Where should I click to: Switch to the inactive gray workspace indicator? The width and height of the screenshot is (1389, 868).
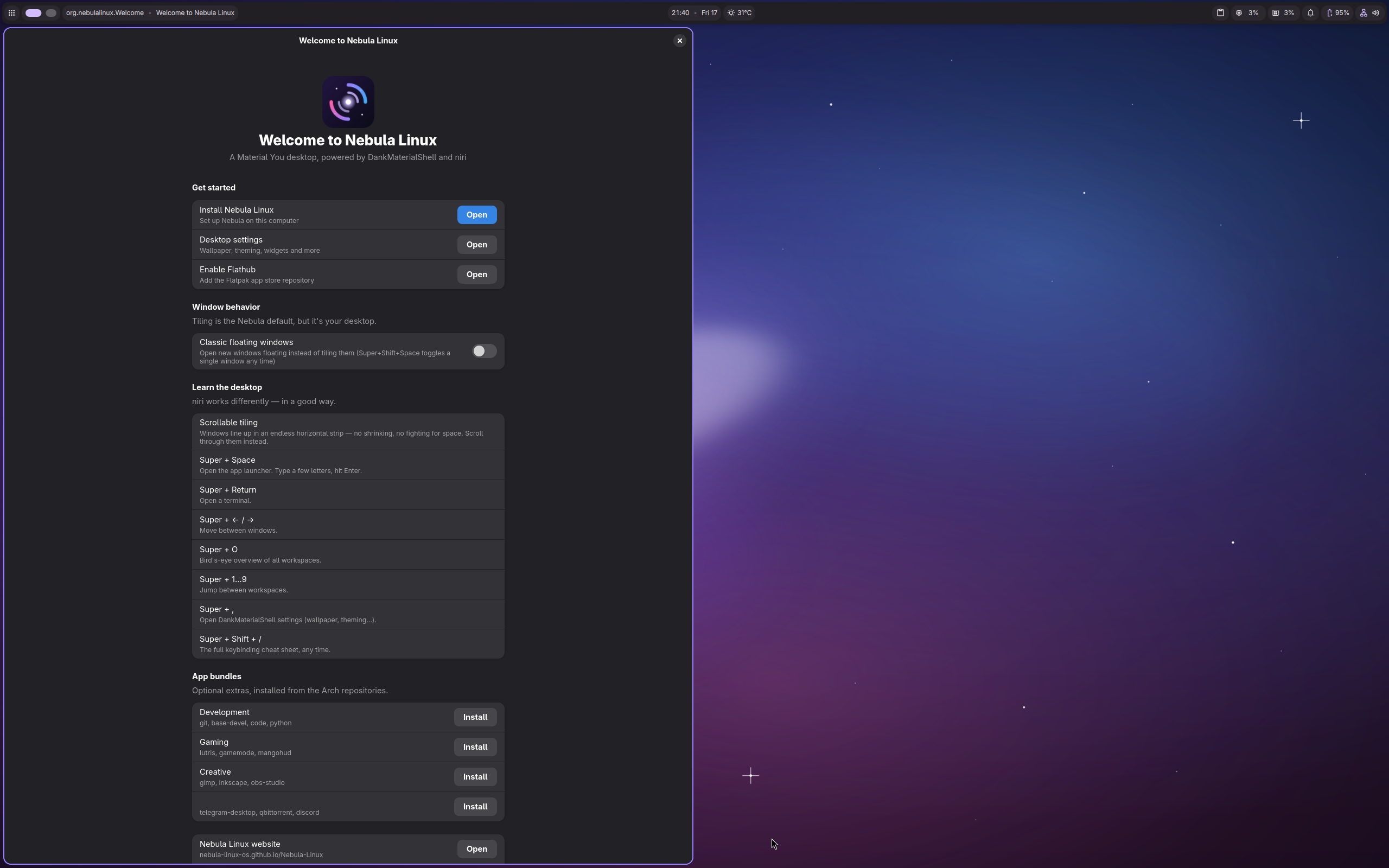[x=51, y=12]
